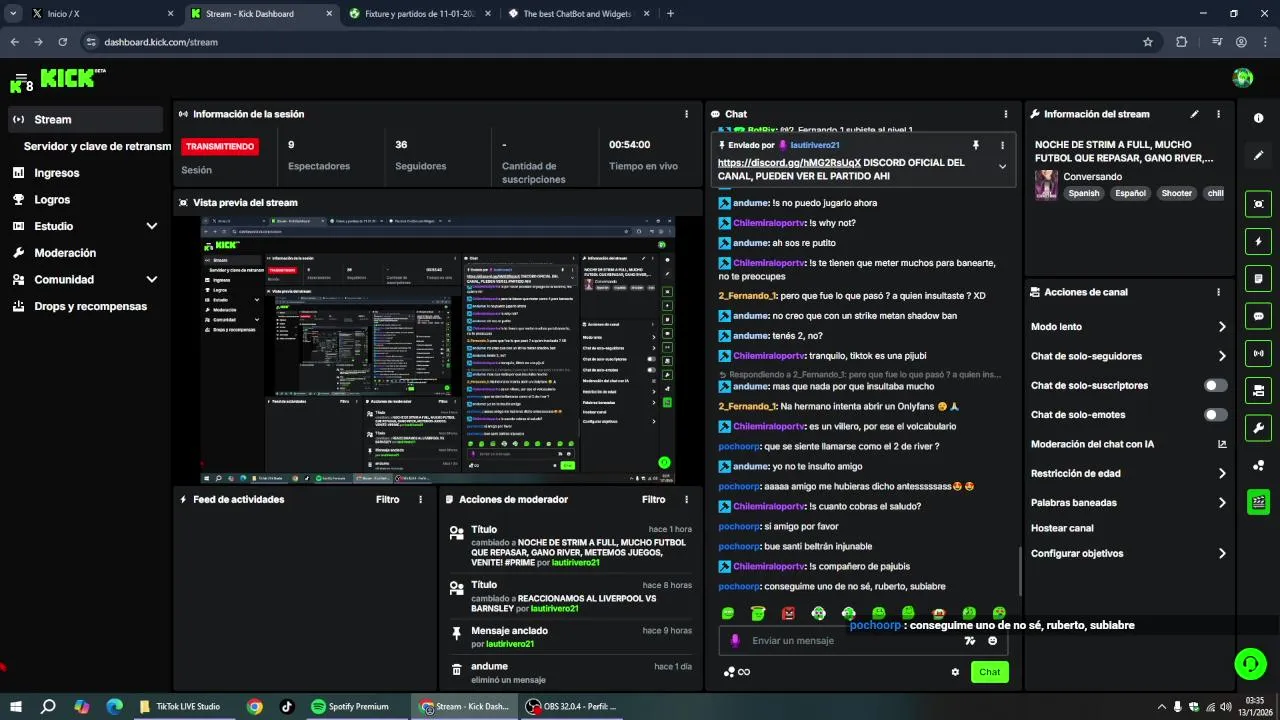Click the Shooter tag
Viewport: 1280px width, 720px height.
point(1176,193)
